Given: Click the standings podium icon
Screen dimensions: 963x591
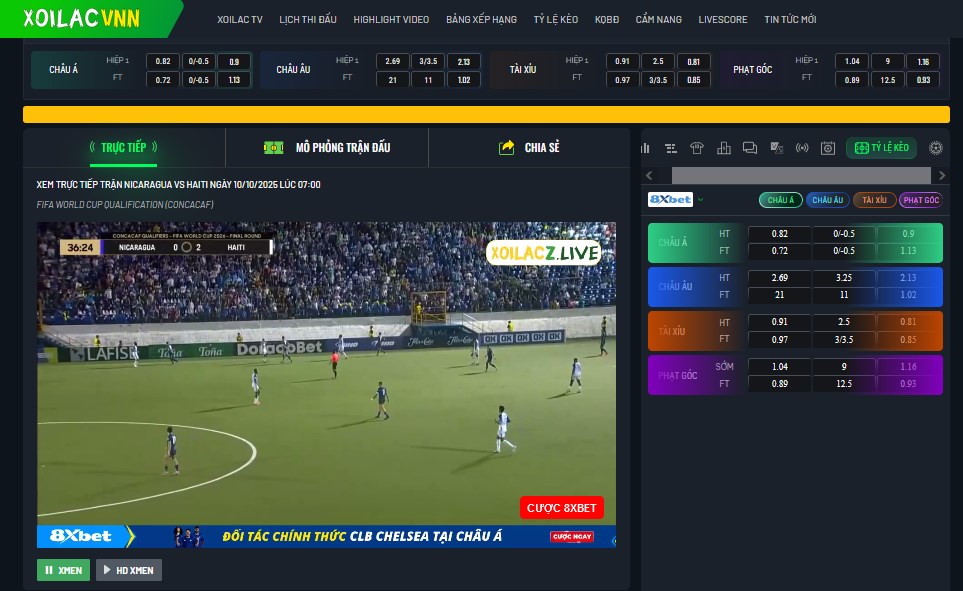Looking at the screenshot, I should (x=724, y=148).
